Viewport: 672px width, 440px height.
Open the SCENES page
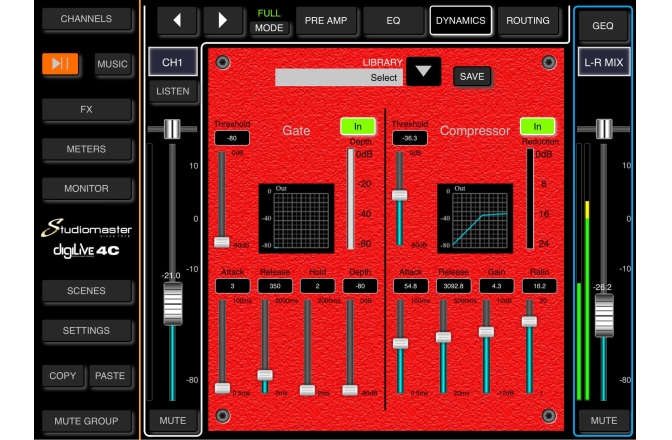86,290
